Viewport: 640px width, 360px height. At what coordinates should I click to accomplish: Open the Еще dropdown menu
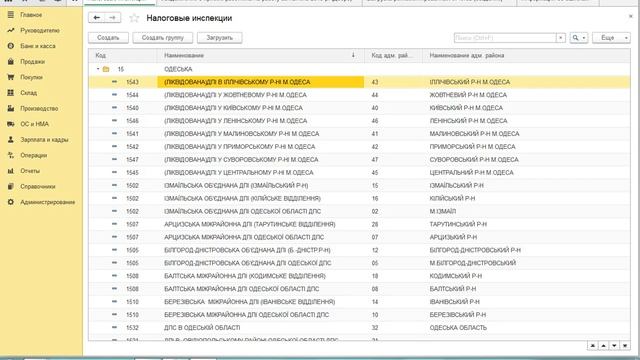coord(611,38)
